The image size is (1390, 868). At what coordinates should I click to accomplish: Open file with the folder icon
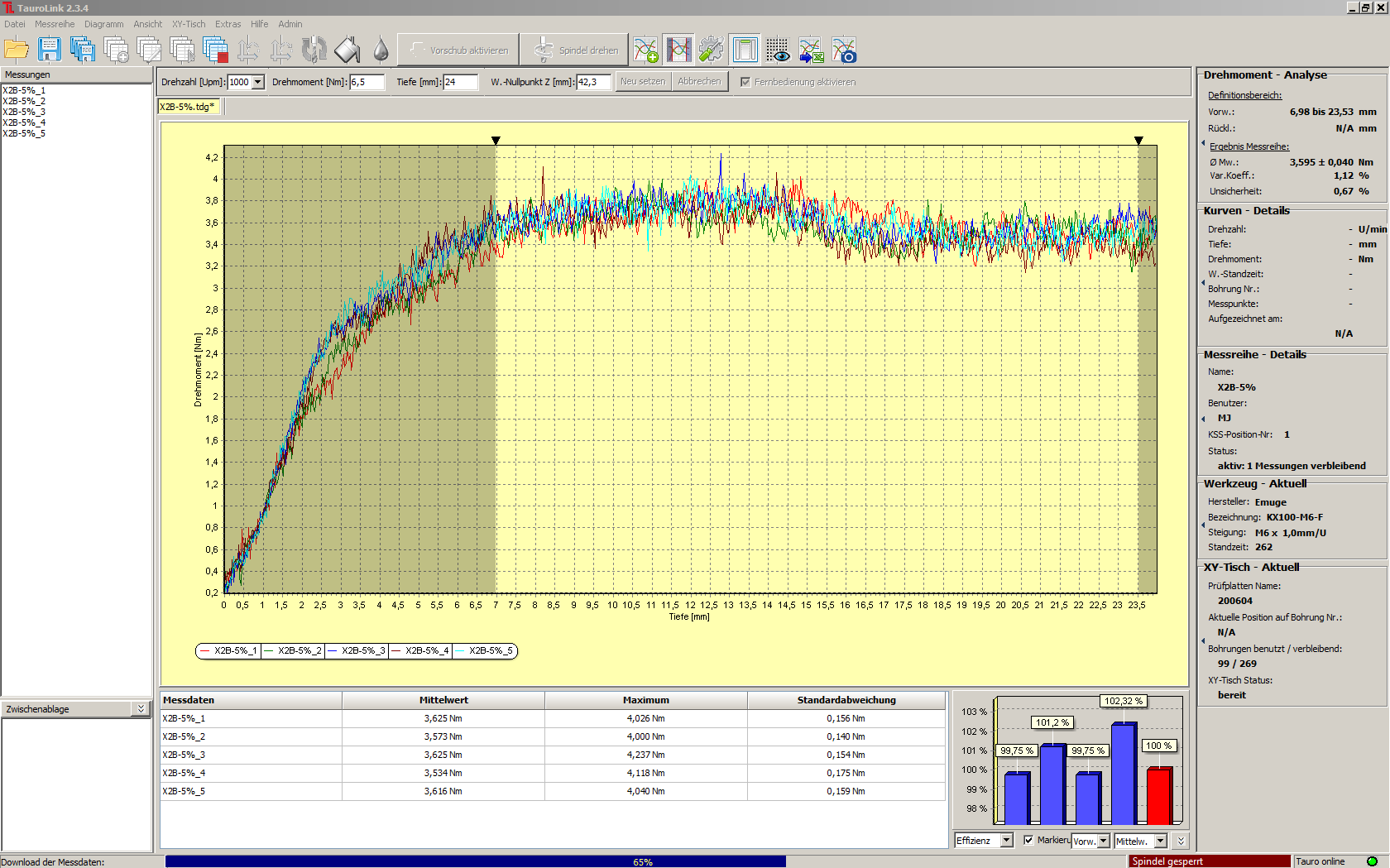tap(17, 50)
